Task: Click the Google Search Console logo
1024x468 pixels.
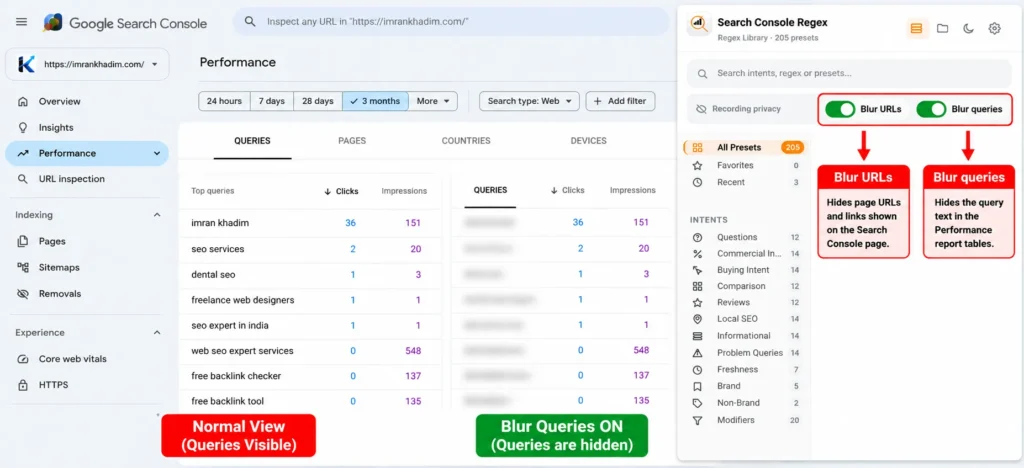Action: click(x=125, y=23)
